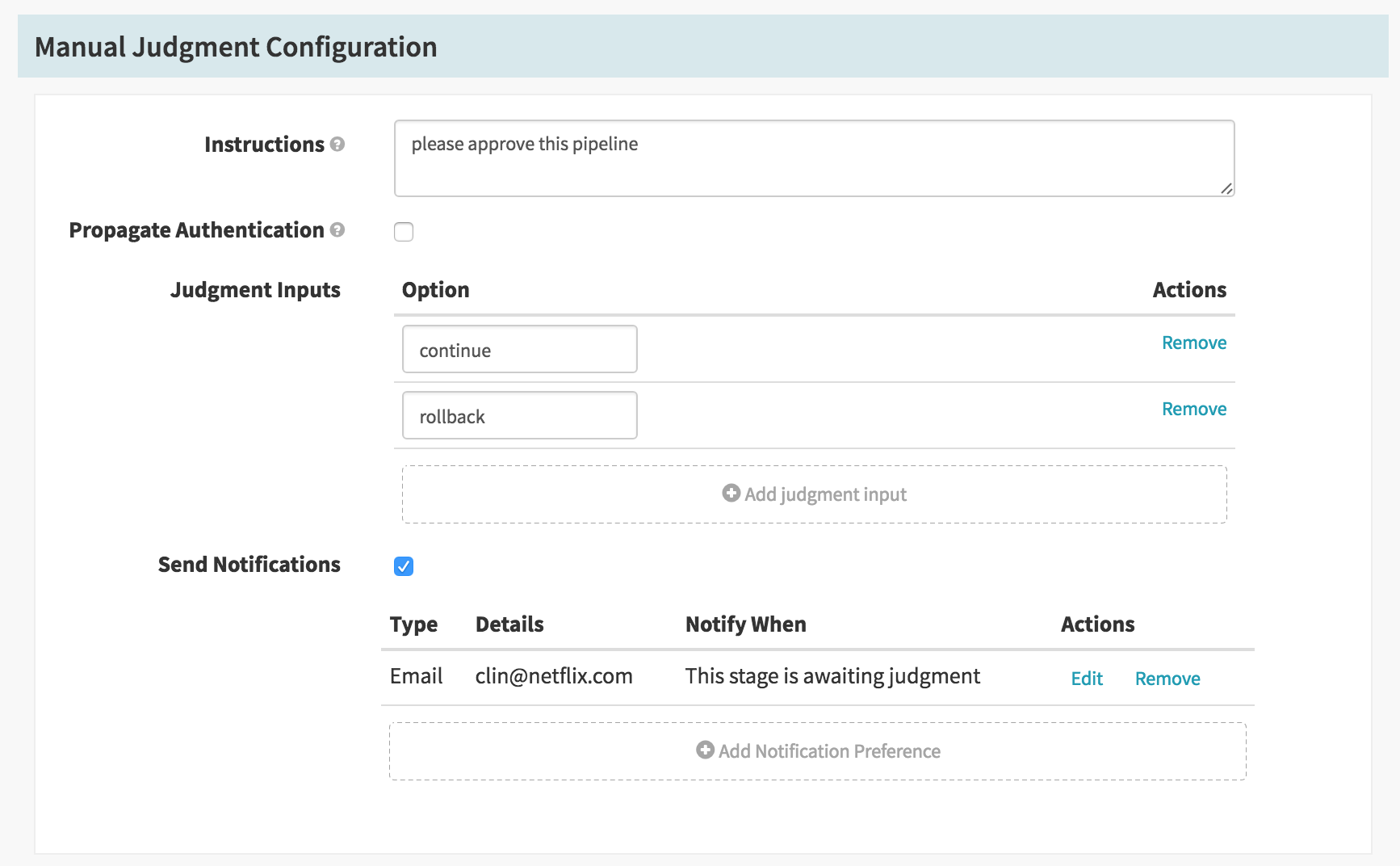Screen dimensions: 1400x866
Task: Select the 'clin@netflix.com' details cell
Action: coord(554,676)
